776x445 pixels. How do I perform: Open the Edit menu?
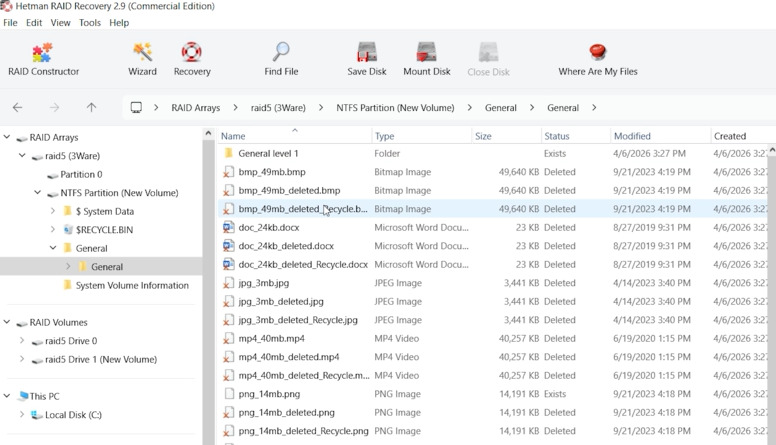pyautogui.click(x=34, y=23)
